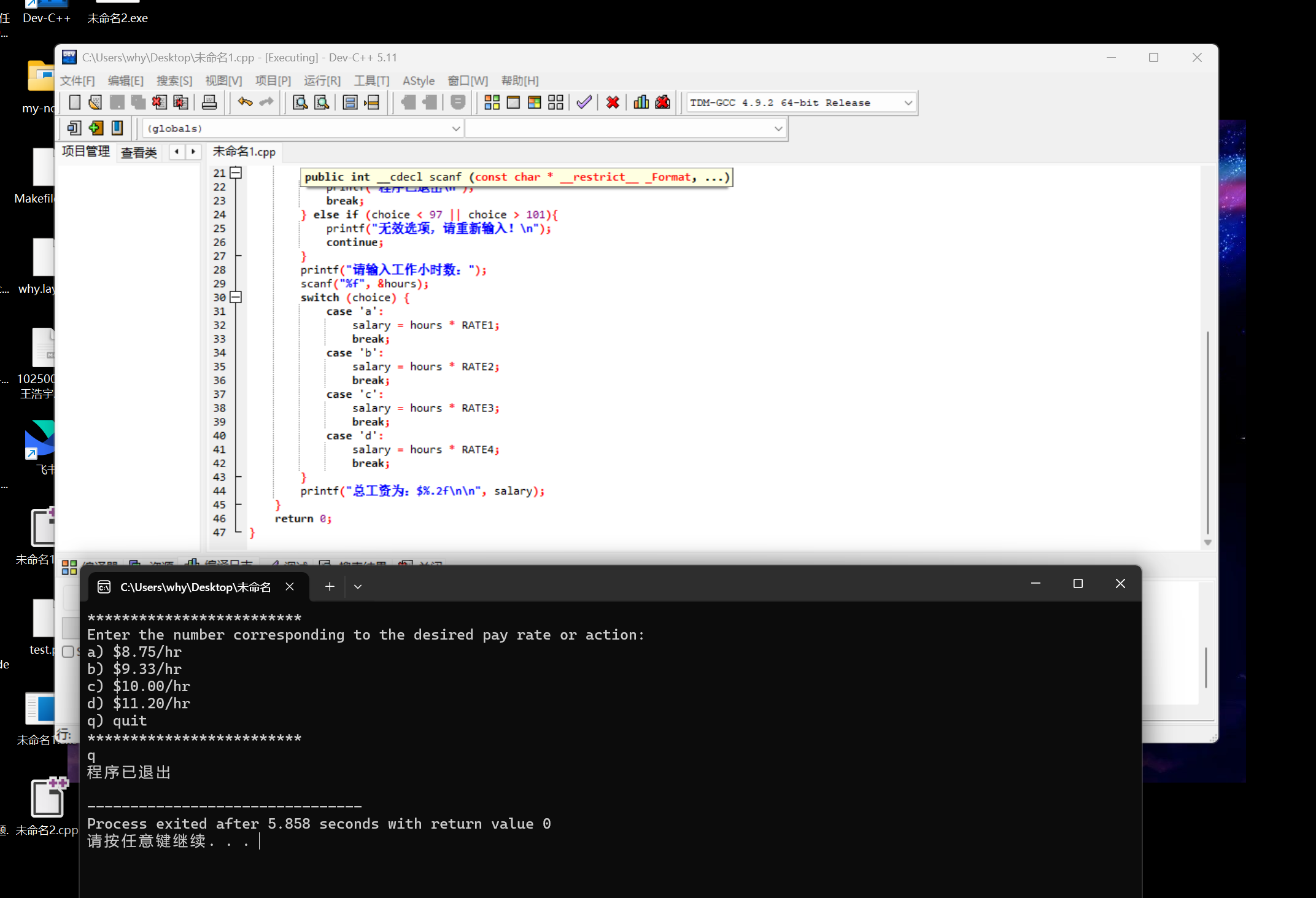Image resolution: width=1316 pixels, height=898 pixels.
Task: Click the Undo arrow icon
Action: pos(245,102)
